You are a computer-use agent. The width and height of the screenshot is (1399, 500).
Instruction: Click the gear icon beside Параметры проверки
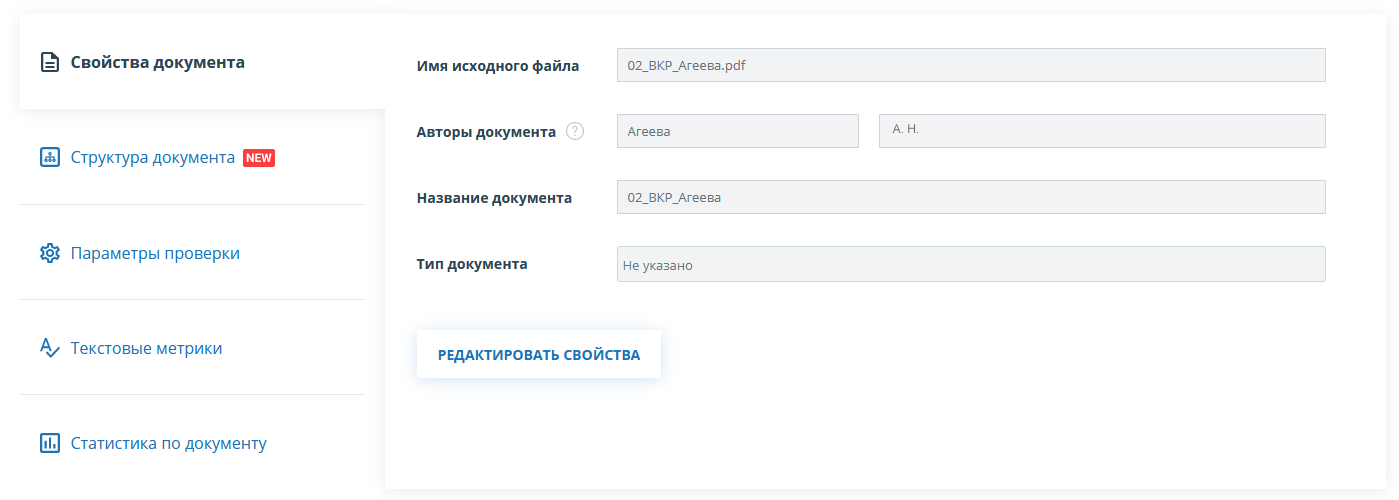tap(50, 253)
